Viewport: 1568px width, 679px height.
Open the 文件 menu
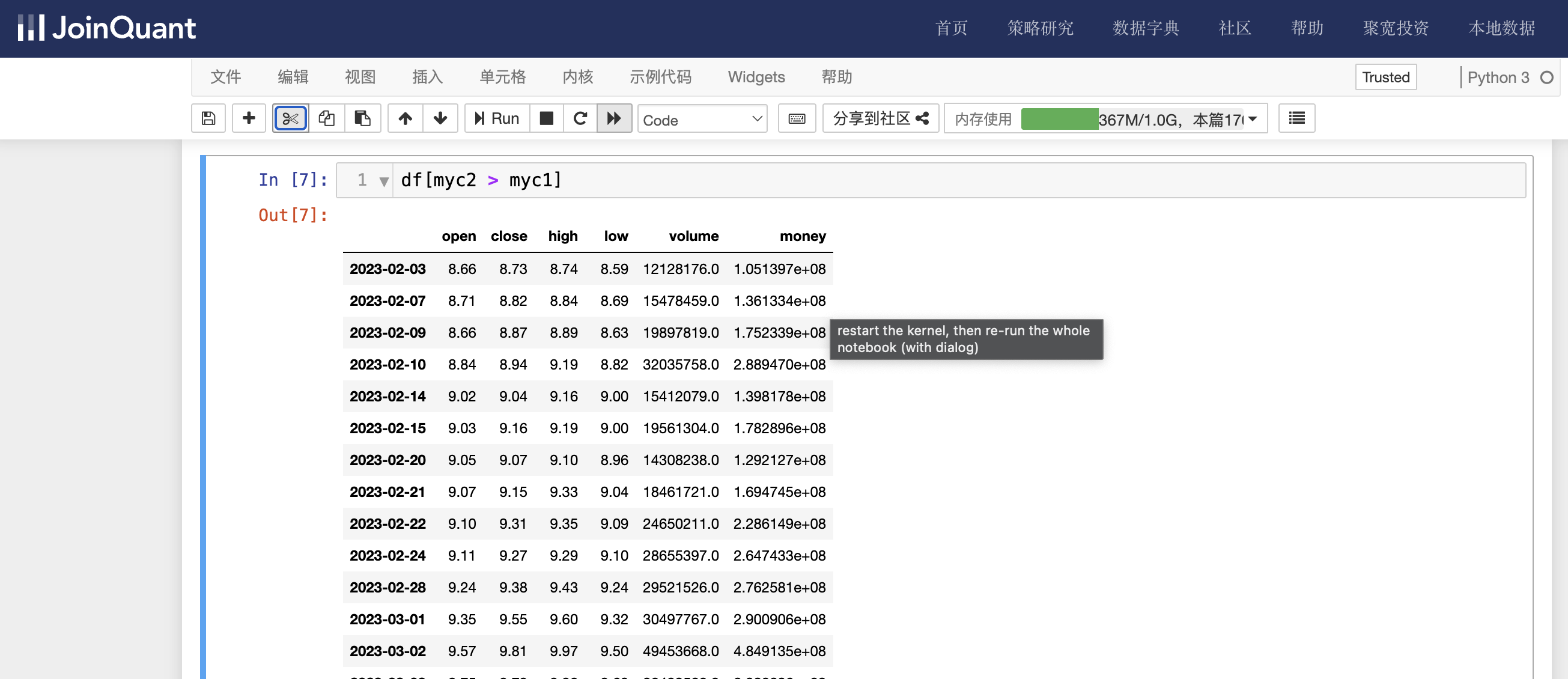coord(225,77)
